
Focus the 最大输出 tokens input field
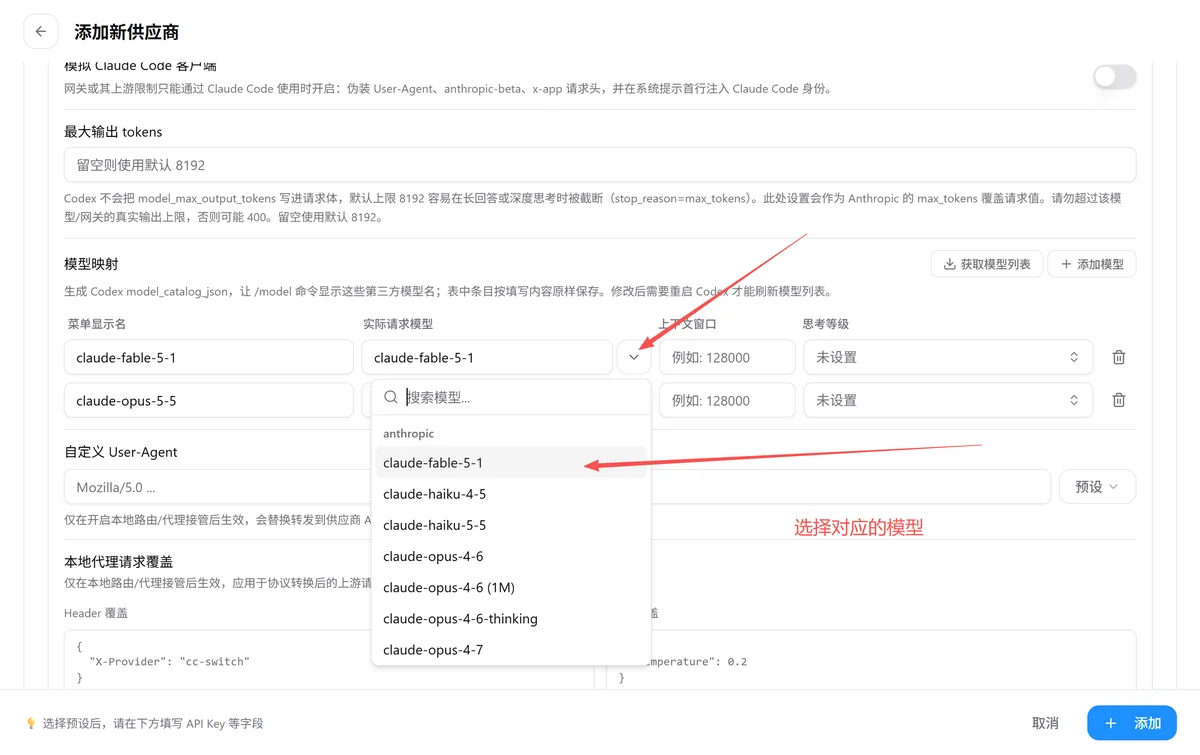[x=600, y=165]
